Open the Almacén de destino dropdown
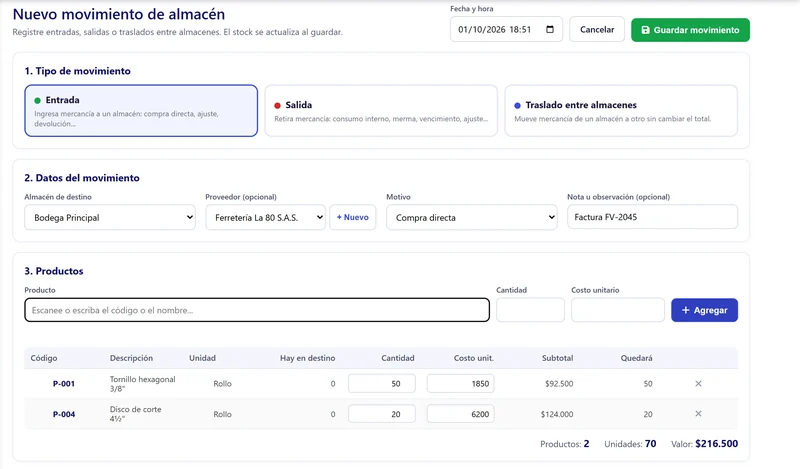The width and height of the screenshot is (800, 469). (110, 217)
